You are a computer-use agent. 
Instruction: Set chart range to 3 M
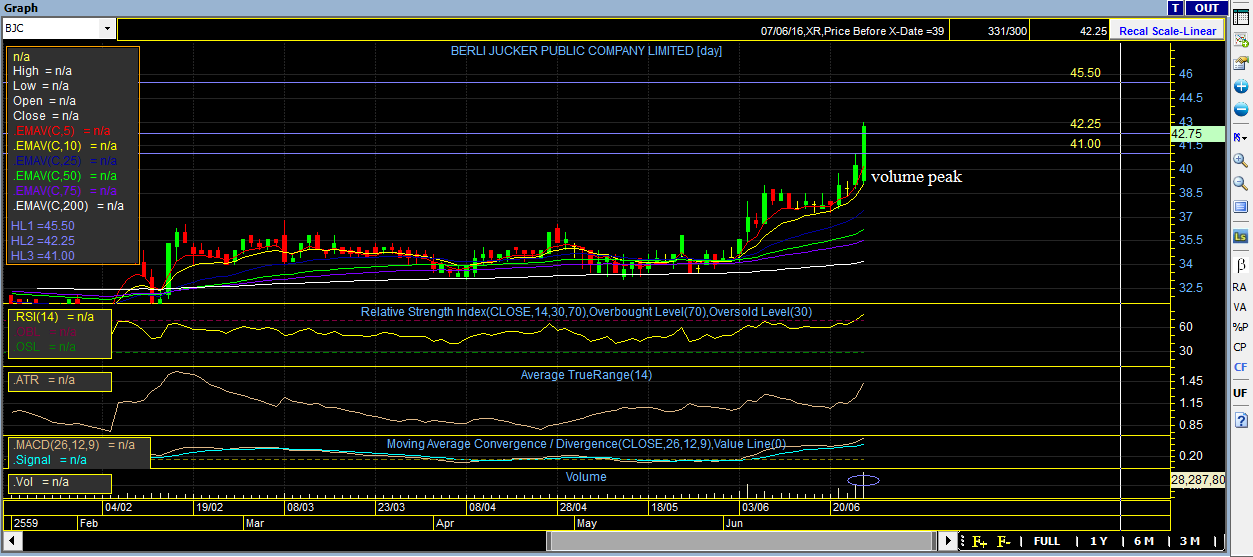1189,541
